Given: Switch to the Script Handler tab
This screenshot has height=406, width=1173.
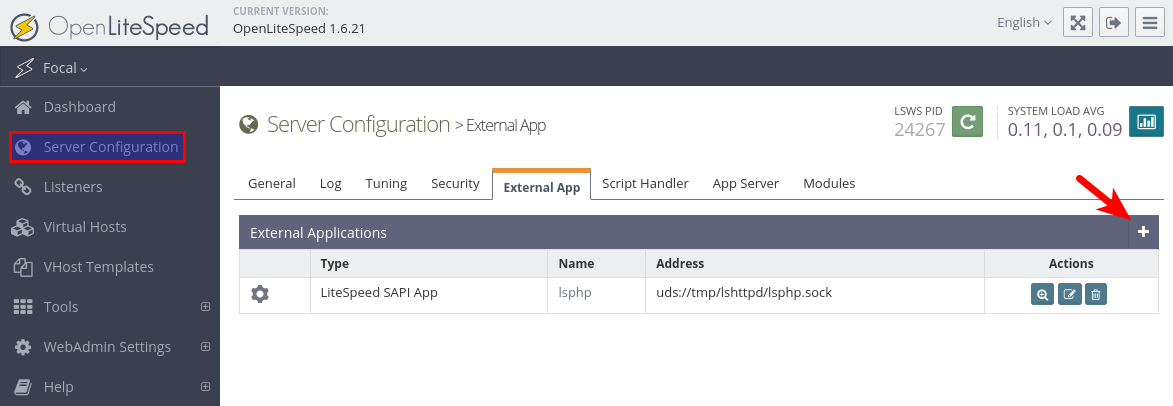Looking at the screenshot, I should pos(645,183).
